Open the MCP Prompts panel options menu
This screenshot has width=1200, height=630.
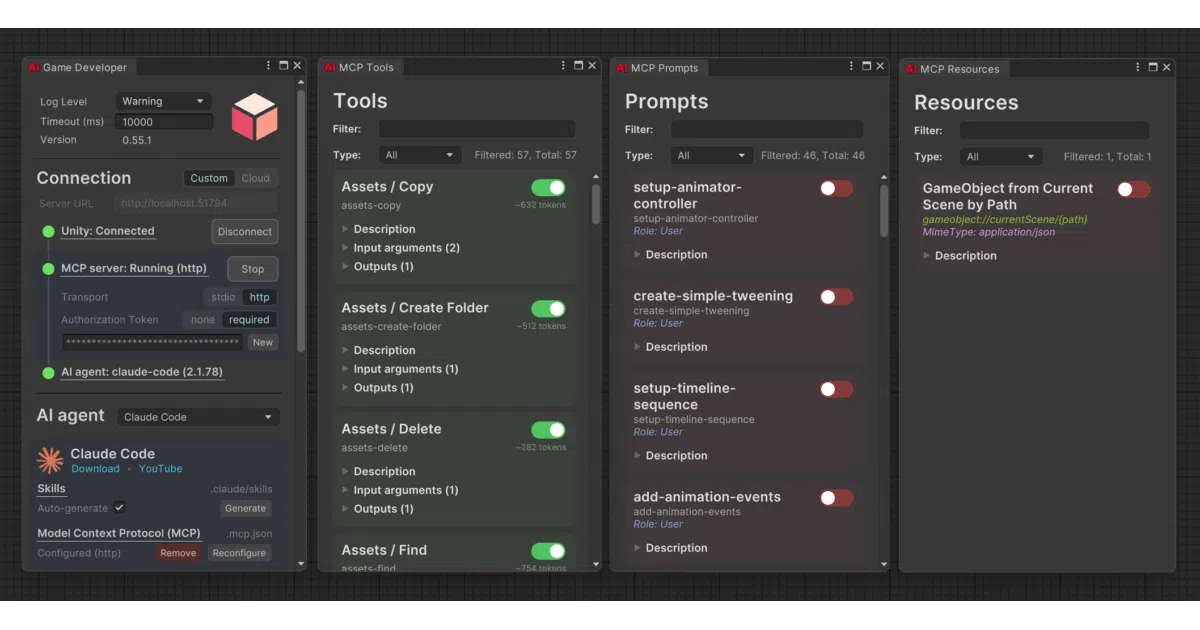(x=851, y=66)
